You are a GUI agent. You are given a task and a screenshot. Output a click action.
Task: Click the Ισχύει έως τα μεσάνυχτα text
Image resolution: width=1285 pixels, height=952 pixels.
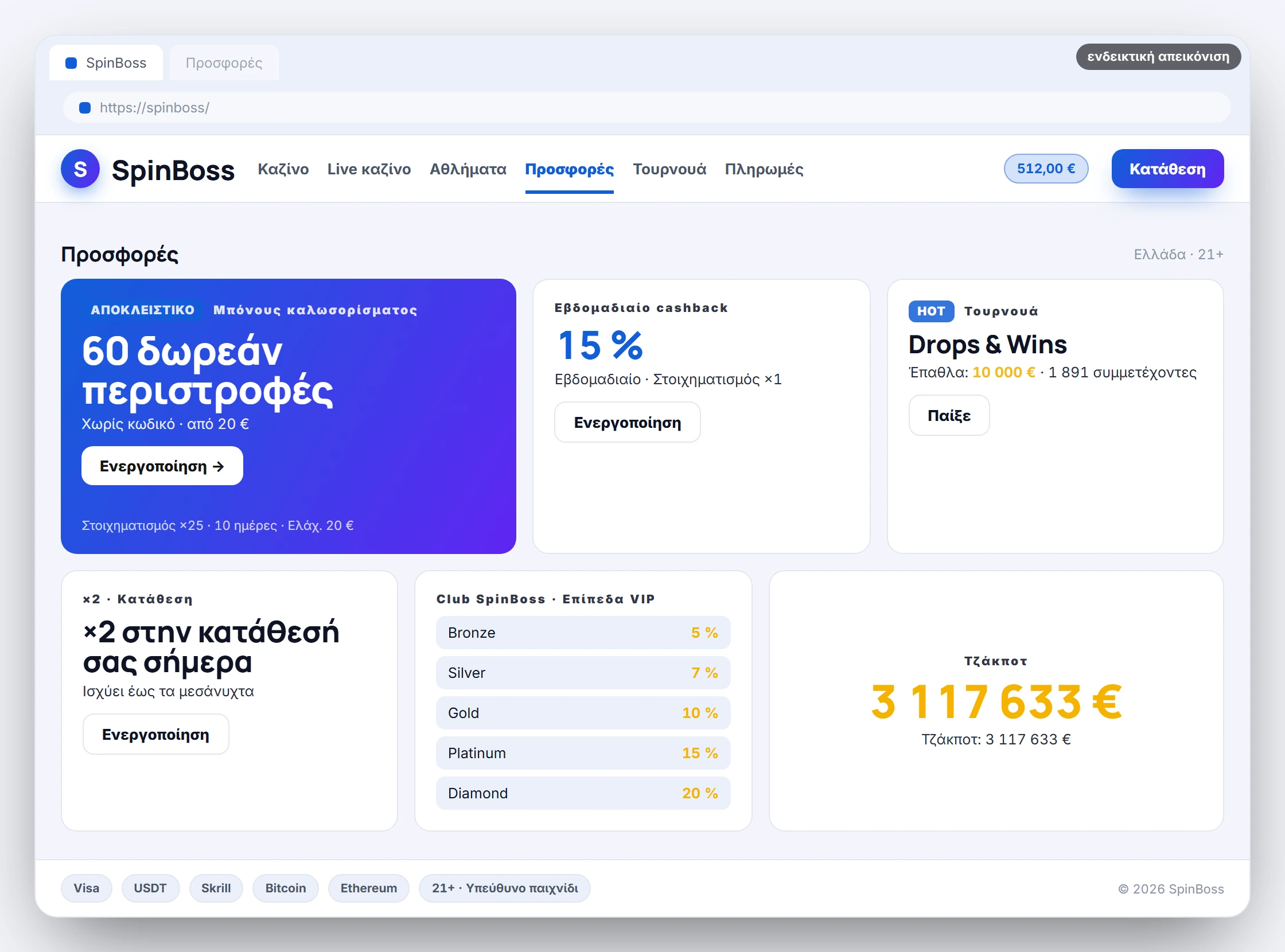pyautogui.click(x=168, y=692)
